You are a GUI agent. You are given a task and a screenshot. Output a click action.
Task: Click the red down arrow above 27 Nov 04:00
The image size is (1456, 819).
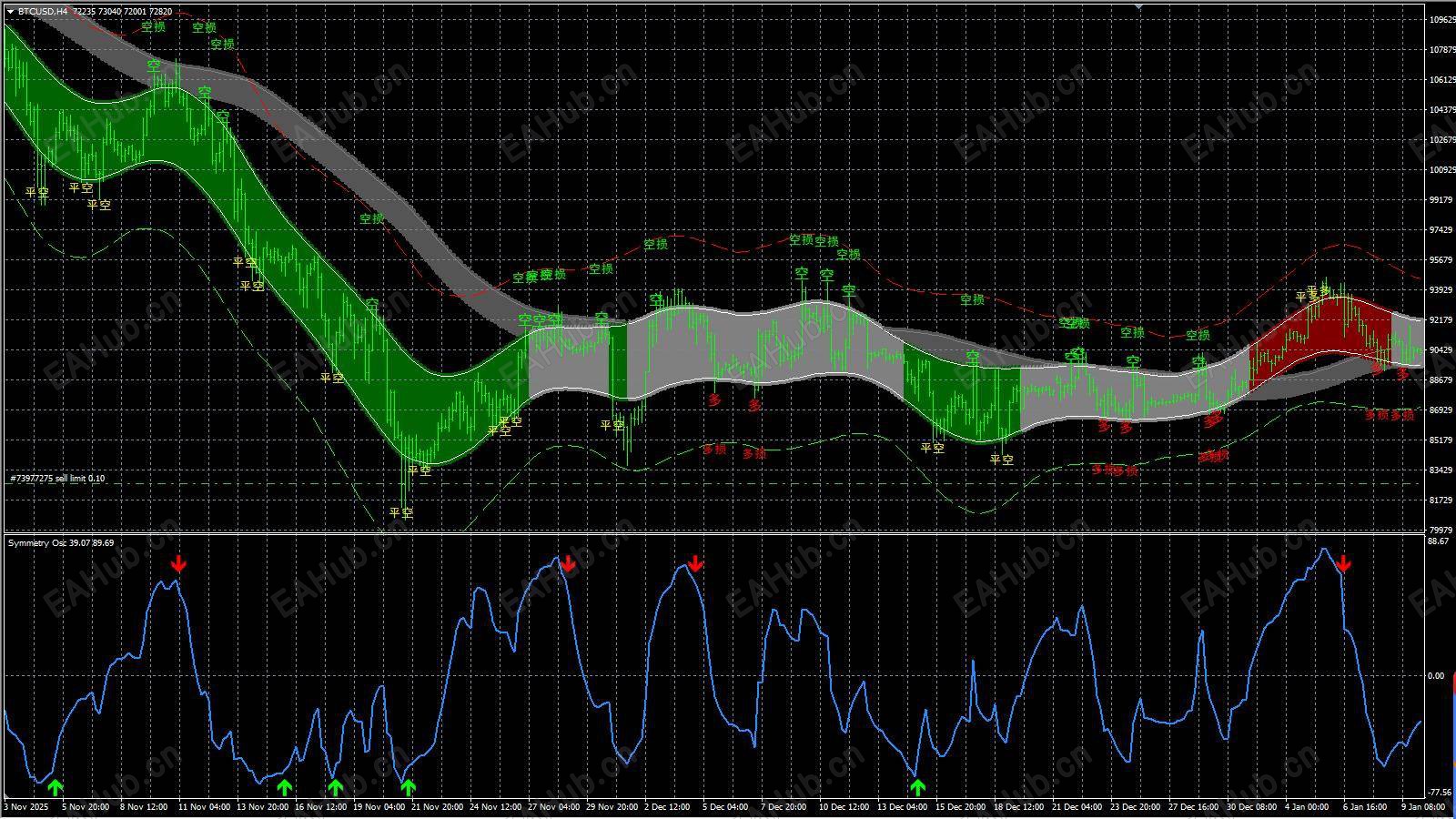click(x=568, y=564)
